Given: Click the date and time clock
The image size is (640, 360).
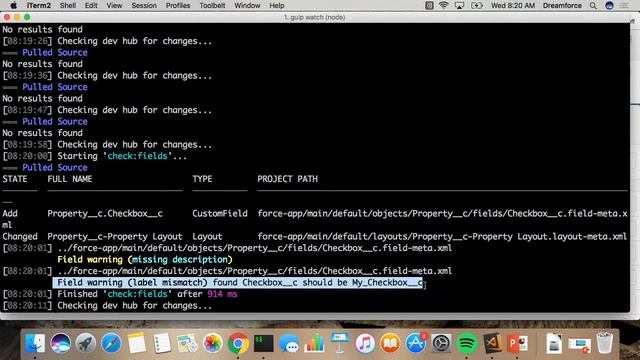Looking at the screenshot, I should (x=513, y=5).
